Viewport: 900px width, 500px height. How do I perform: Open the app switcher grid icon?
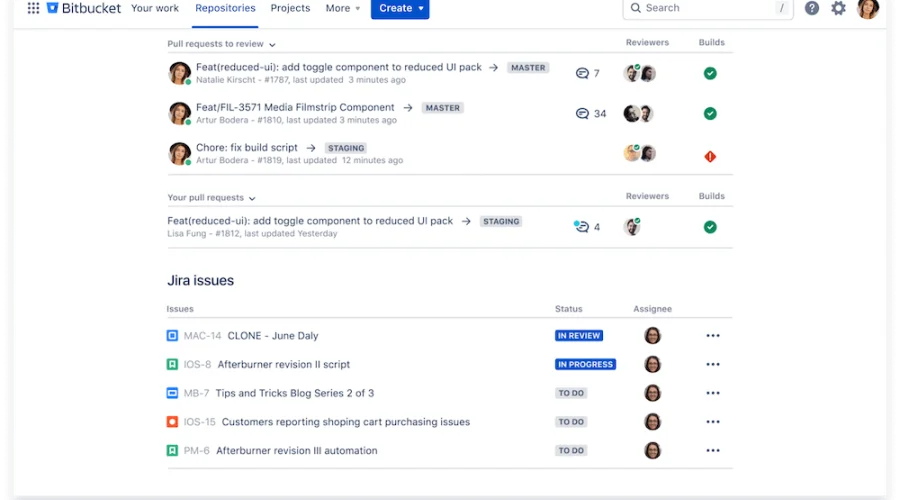(33, 8)
